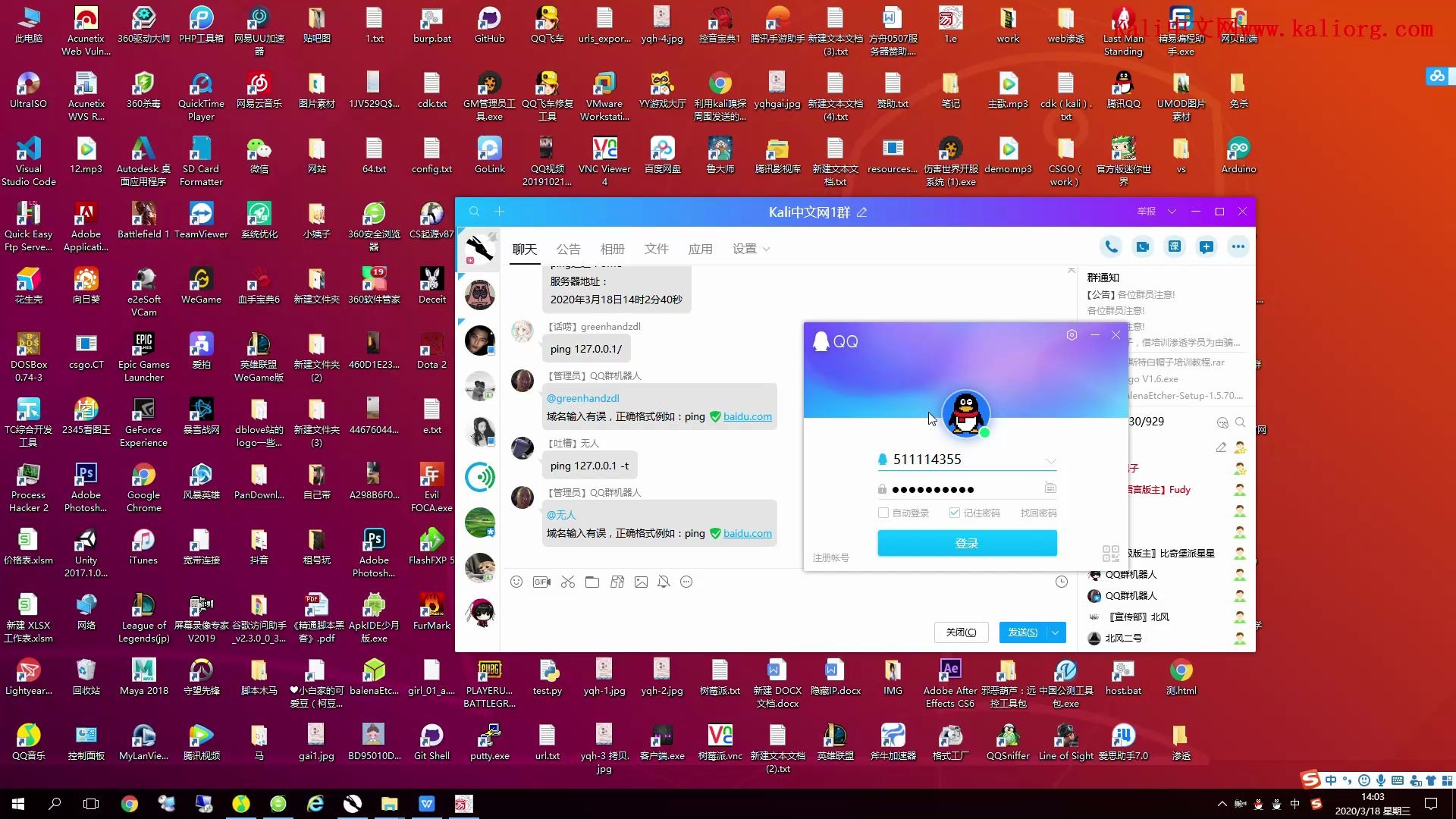Click the soft keyboard icon in password field
This screenshot has height=819, width=1456.
pyautogui.click(x=1050, y=488)
